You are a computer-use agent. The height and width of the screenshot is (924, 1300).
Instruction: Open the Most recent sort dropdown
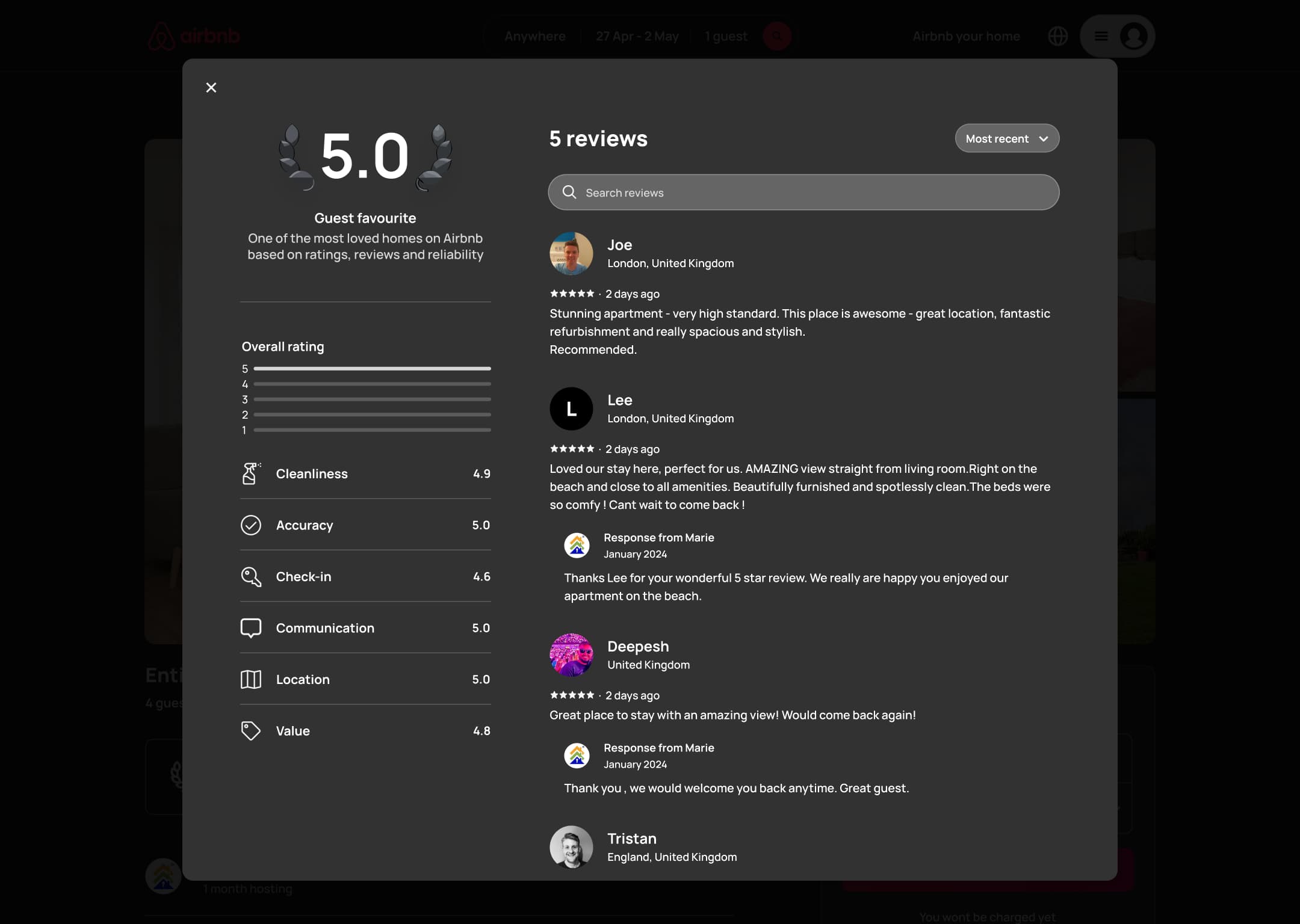pyautogui.click(x=1007, y=138)
